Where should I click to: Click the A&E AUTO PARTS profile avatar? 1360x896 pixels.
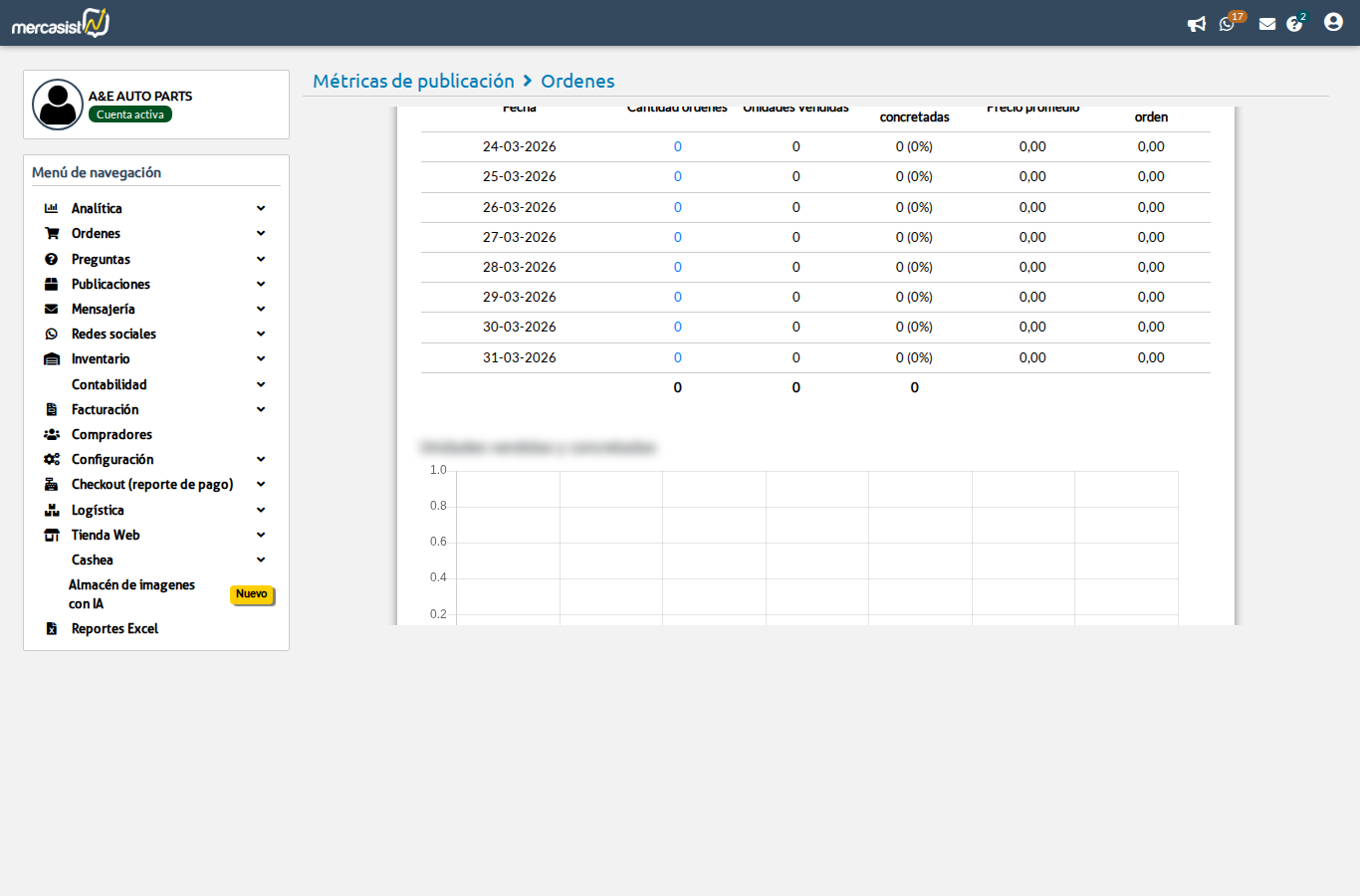[58, 105]
